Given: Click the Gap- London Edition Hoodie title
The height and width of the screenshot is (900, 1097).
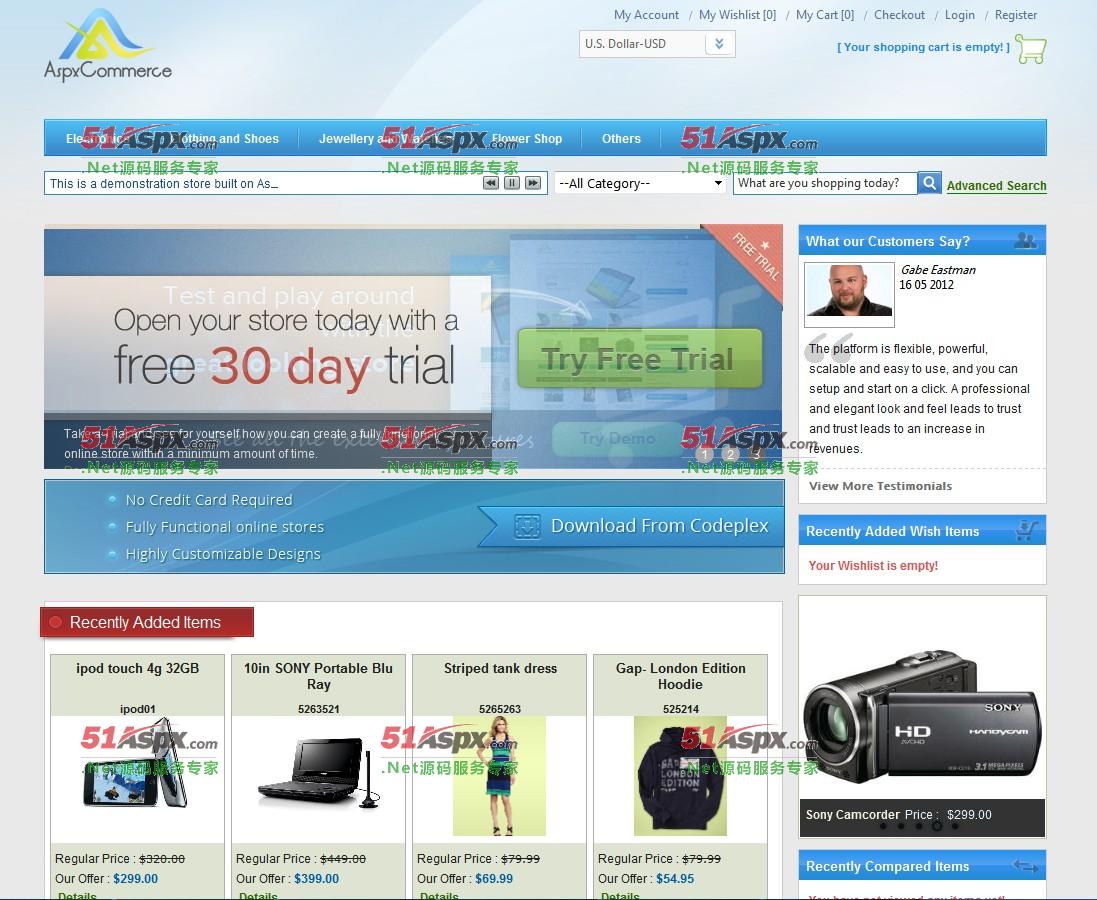Looking at the screenshot, I should (x=681, y=676).
